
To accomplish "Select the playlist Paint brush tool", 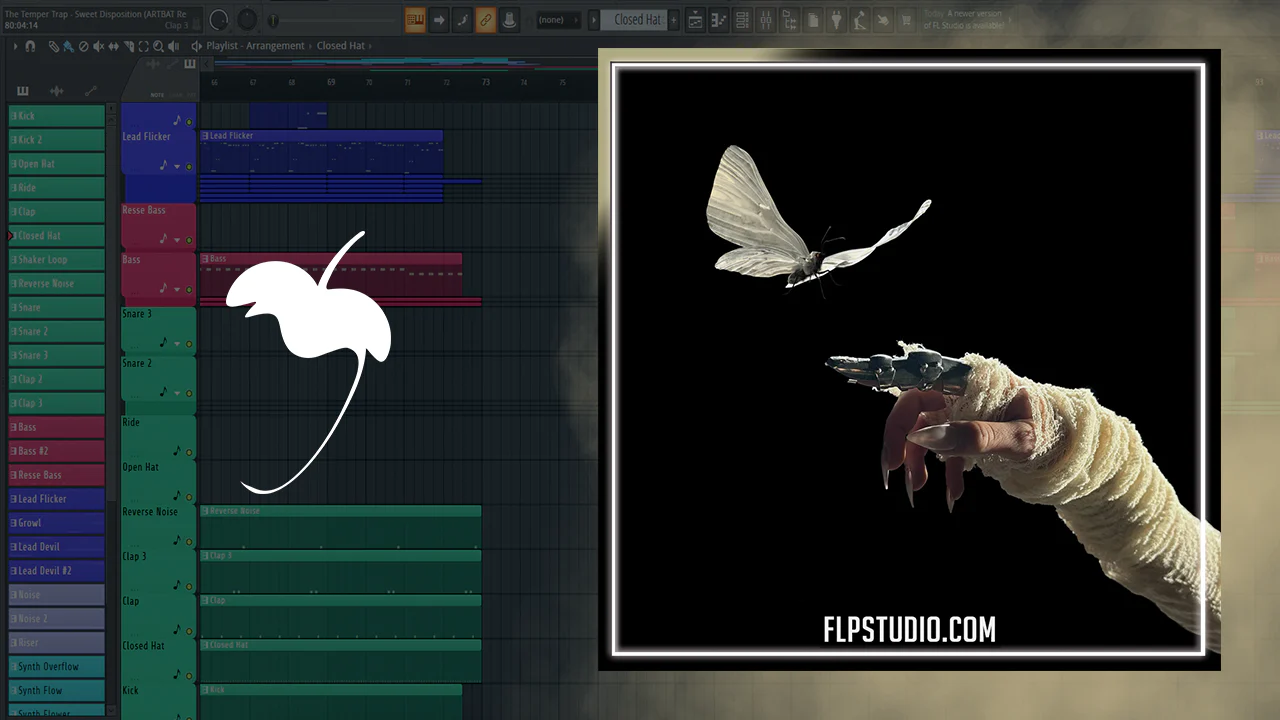I will (x=68, y=46).
